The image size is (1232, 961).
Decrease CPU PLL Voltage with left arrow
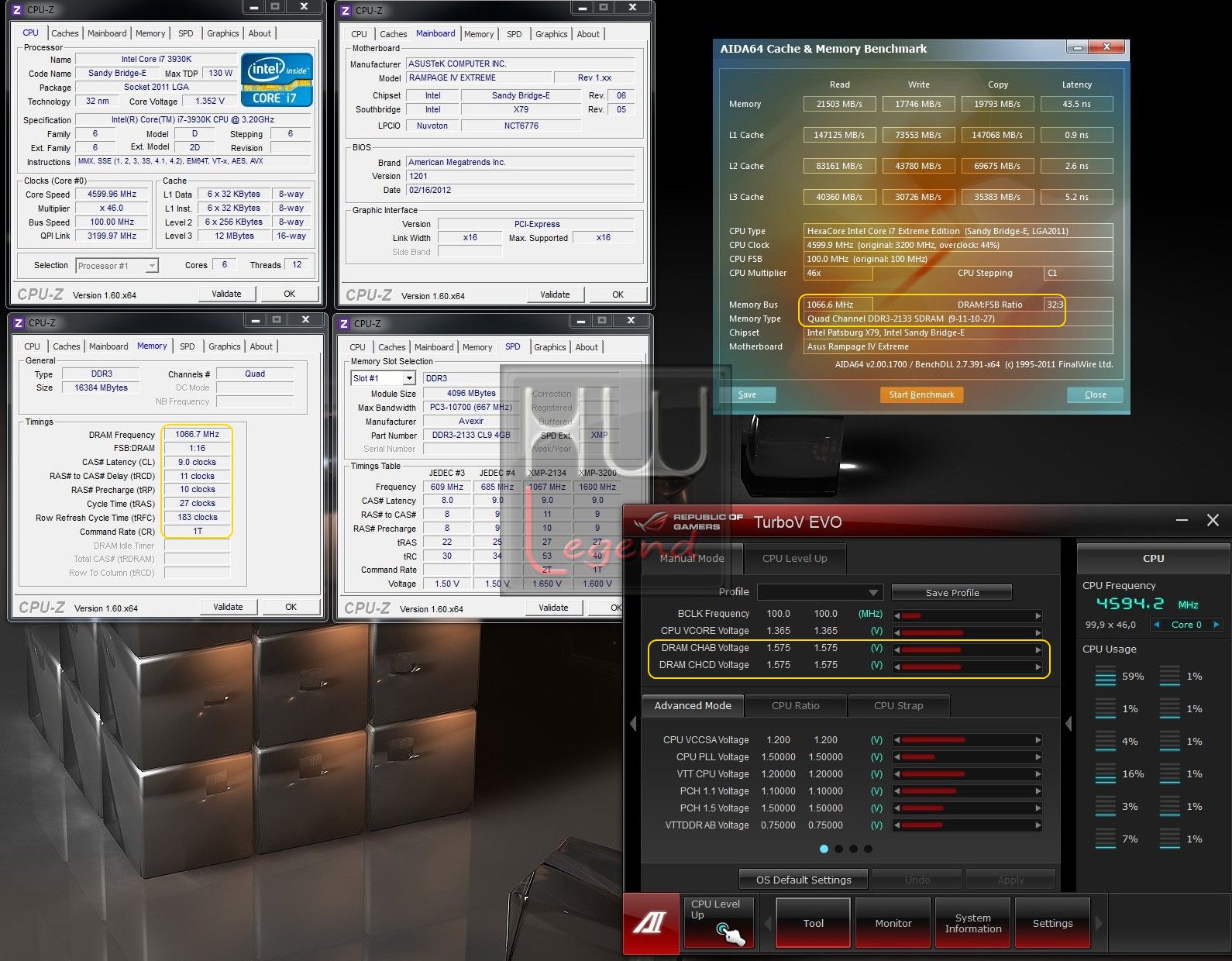pyautogui.click(x=897, y=757)
